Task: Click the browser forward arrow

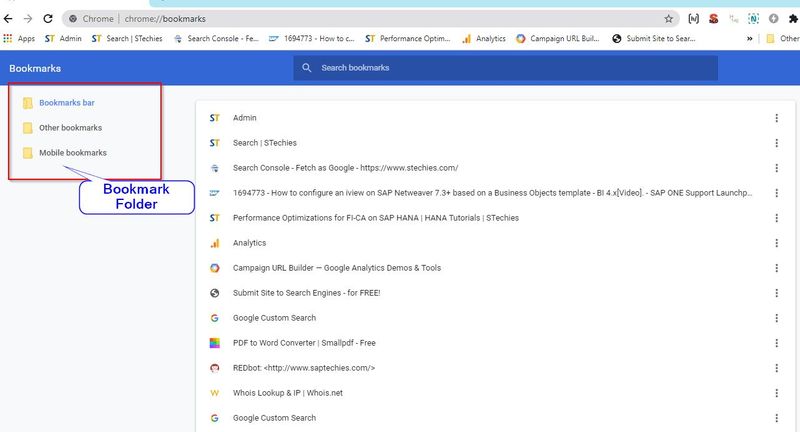Action: (28, 19)
